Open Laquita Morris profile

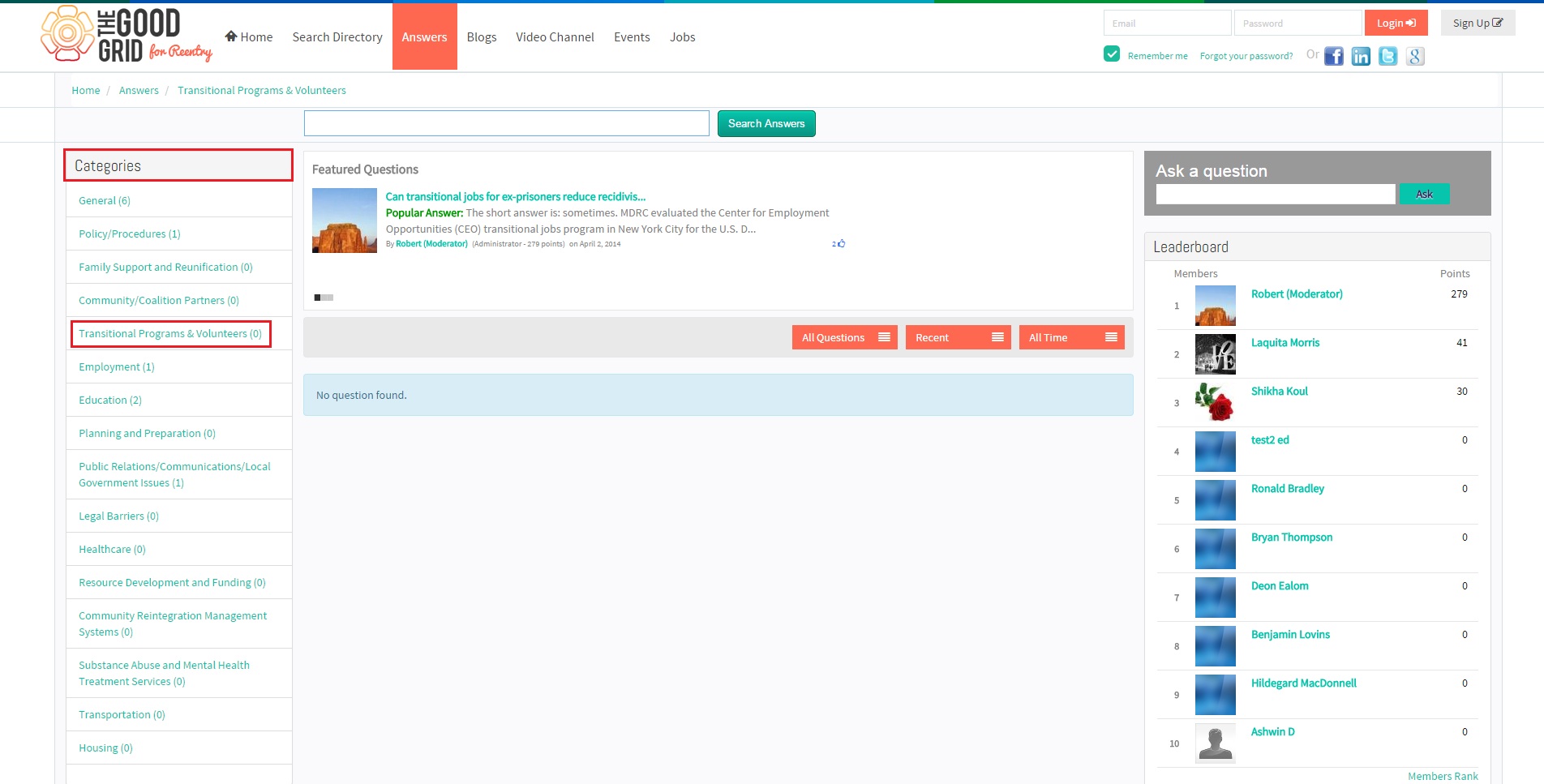[1285, 342]
